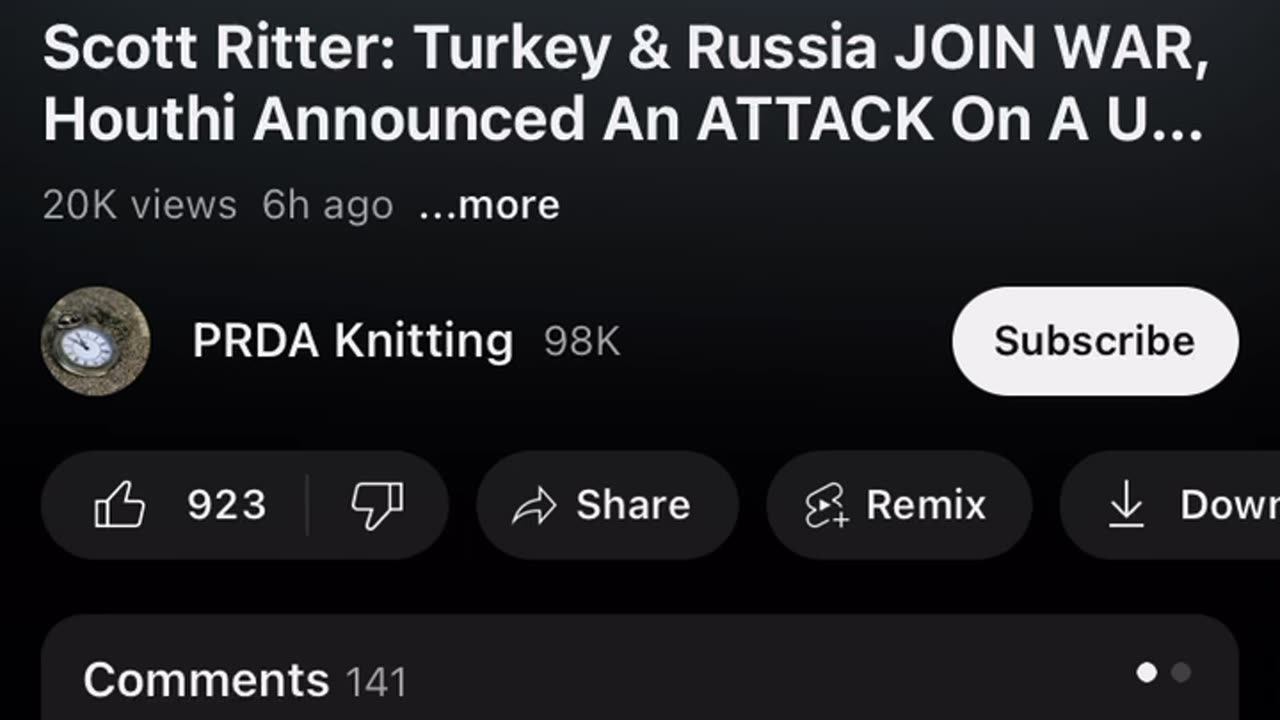The height and width of the screenshot is (720, 1280).
Task: Click the Remix button label
Action: [926, 505]
